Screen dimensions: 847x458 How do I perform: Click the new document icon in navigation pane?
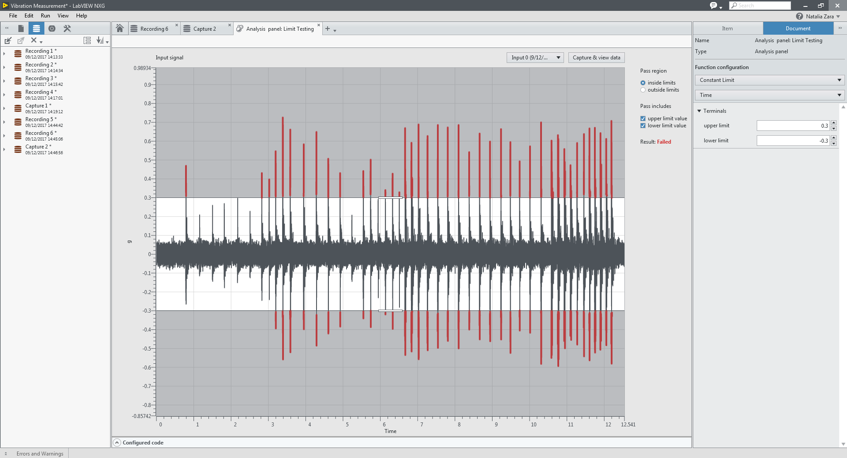pos(21,29)
